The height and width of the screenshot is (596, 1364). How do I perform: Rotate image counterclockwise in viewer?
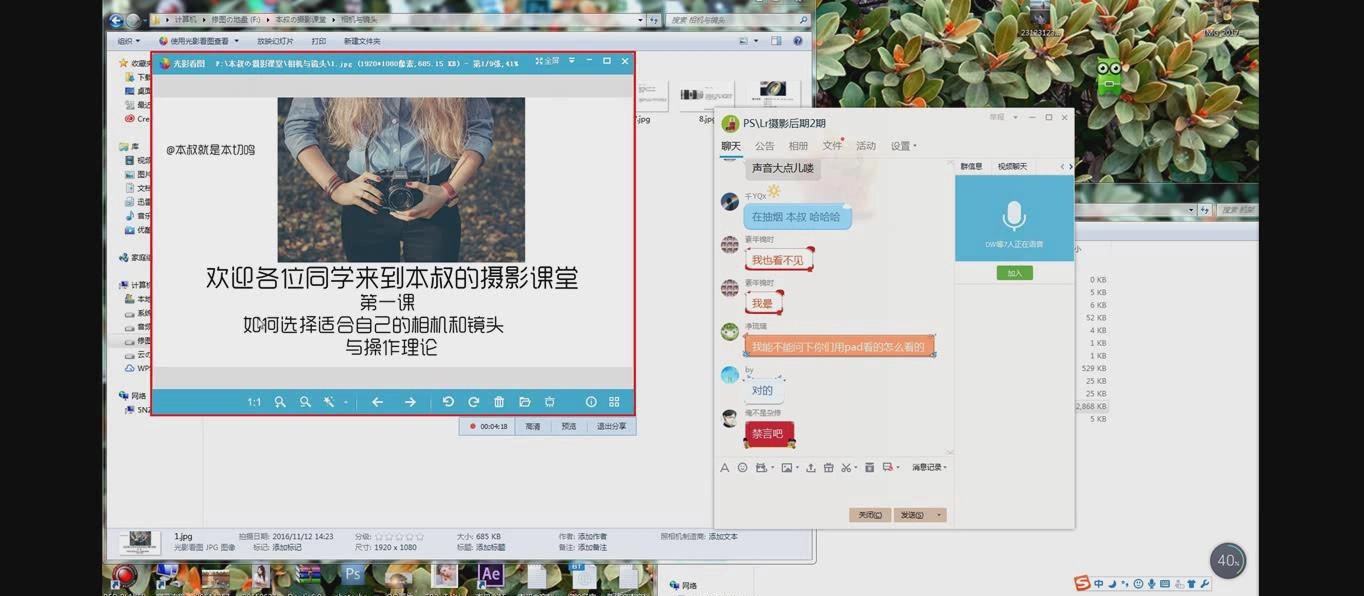448,402
